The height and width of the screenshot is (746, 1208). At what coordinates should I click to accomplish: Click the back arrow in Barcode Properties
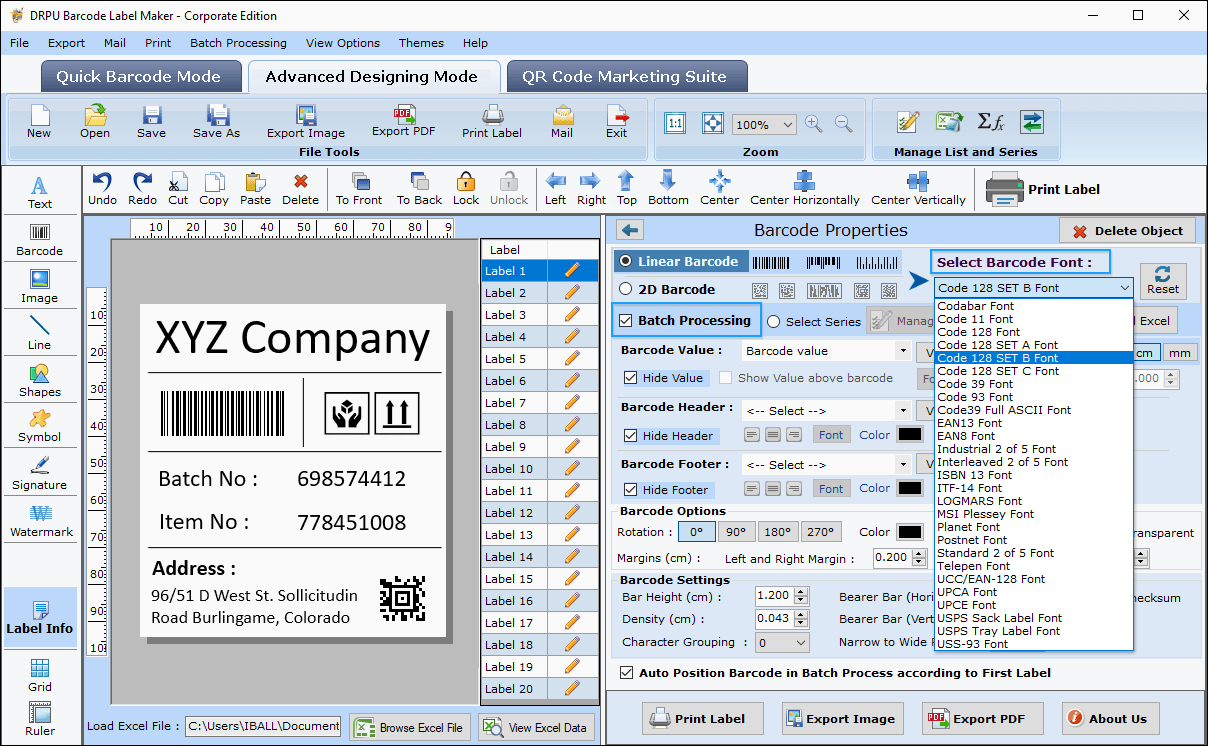coord(630,230)
